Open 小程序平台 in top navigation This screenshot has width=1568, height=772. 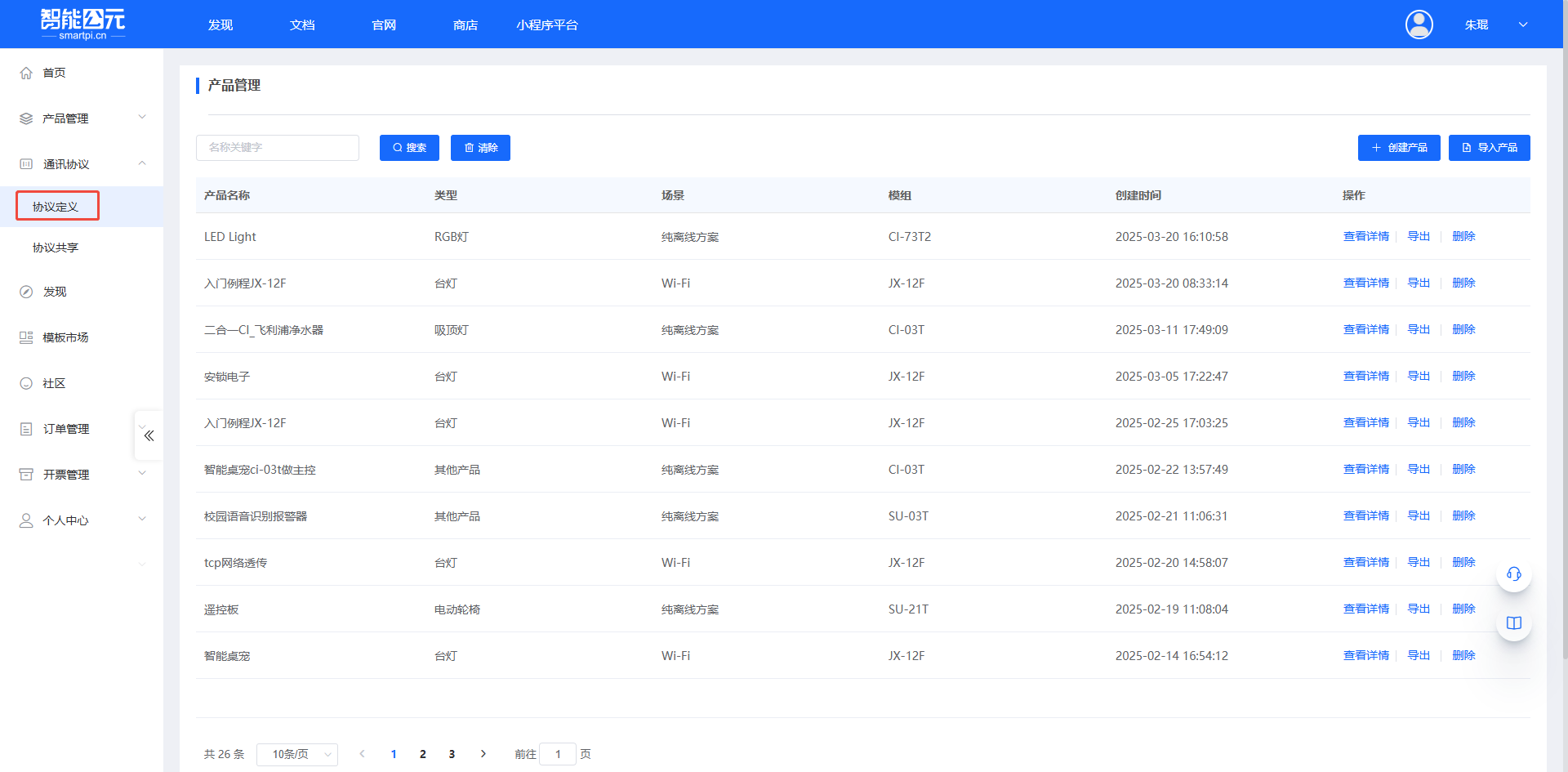pyautogui.click(x=546, y=25)
